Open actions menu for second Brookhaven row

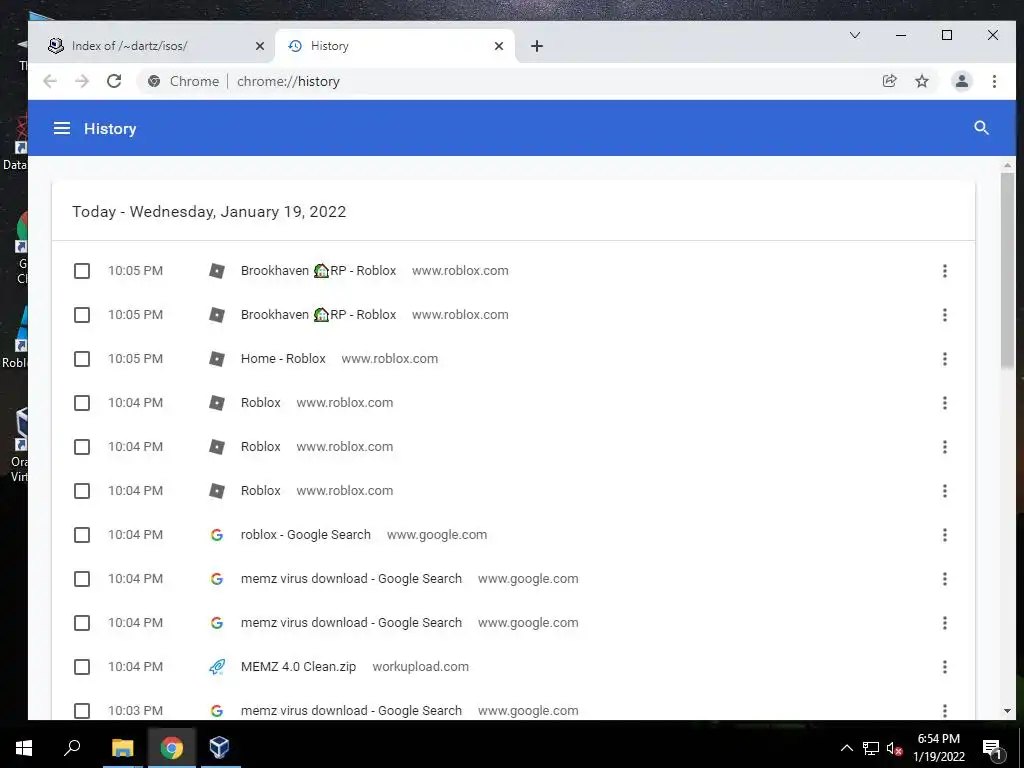click(944, 315)
